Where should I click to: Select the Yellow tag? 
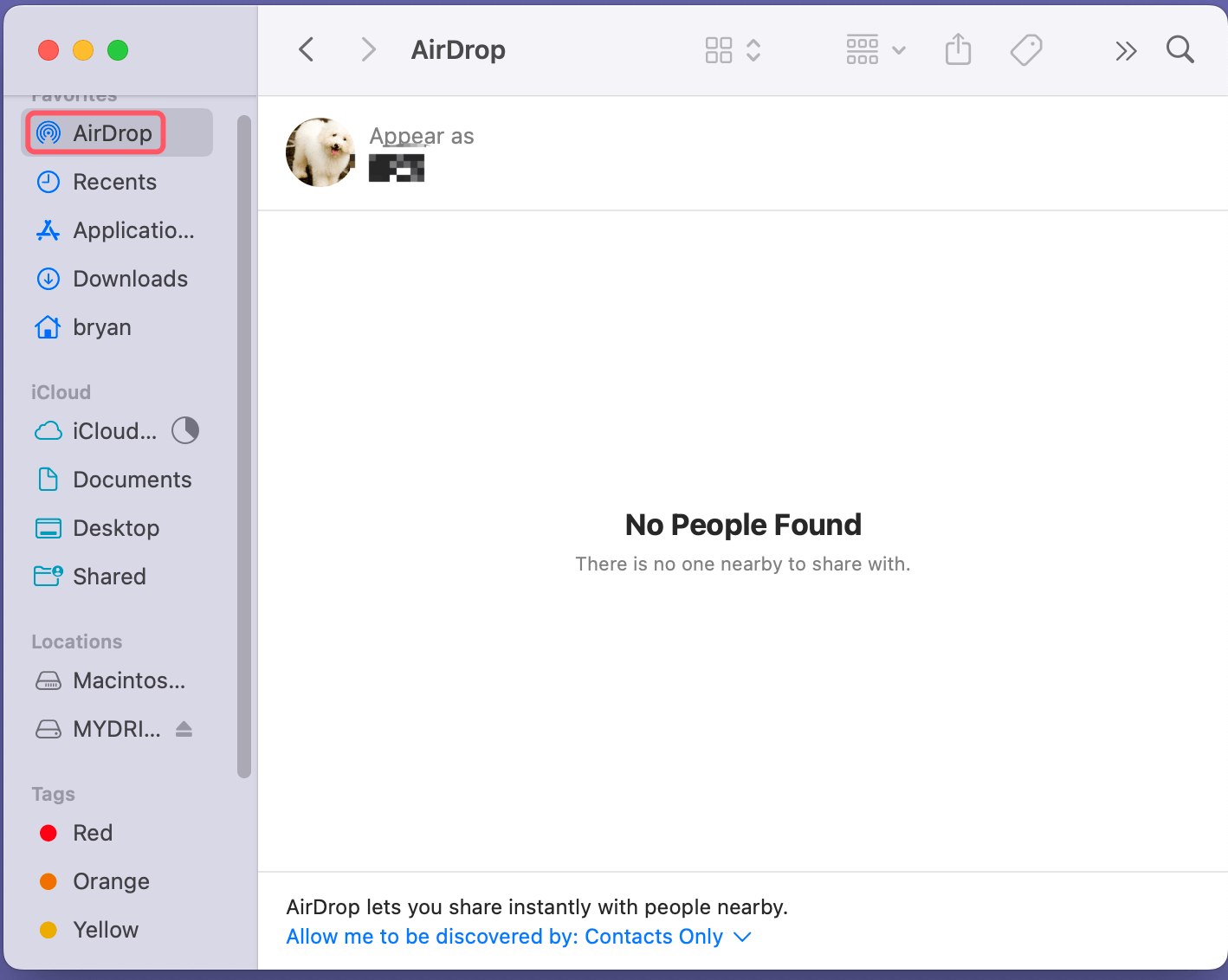tap(106, 930)
